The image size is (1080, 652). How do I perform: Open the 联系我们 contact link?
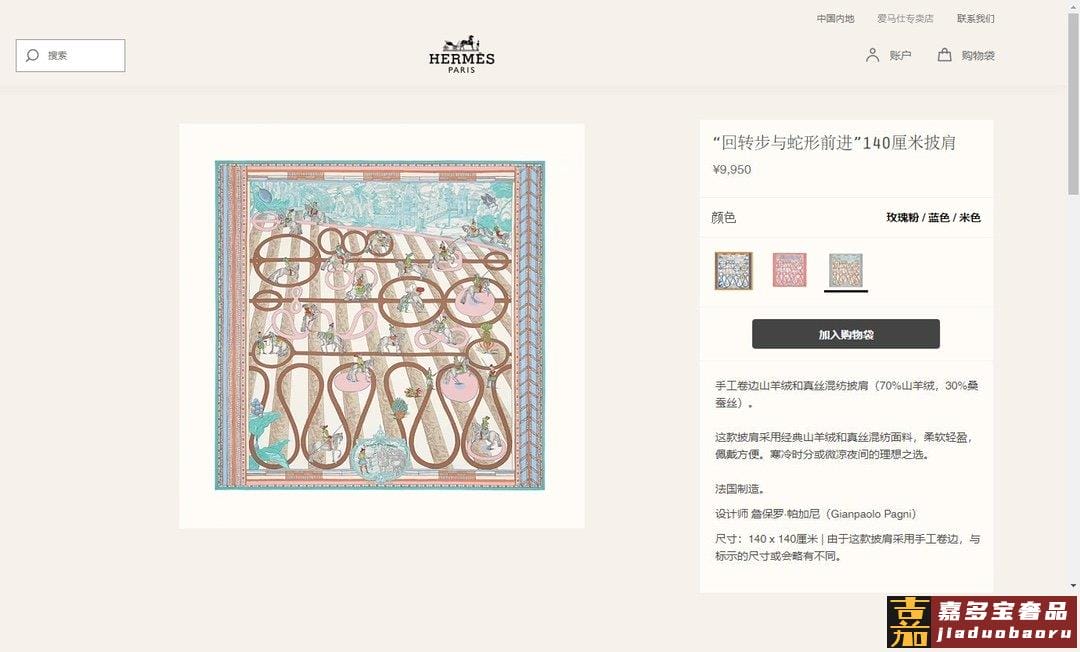[975, 19]
